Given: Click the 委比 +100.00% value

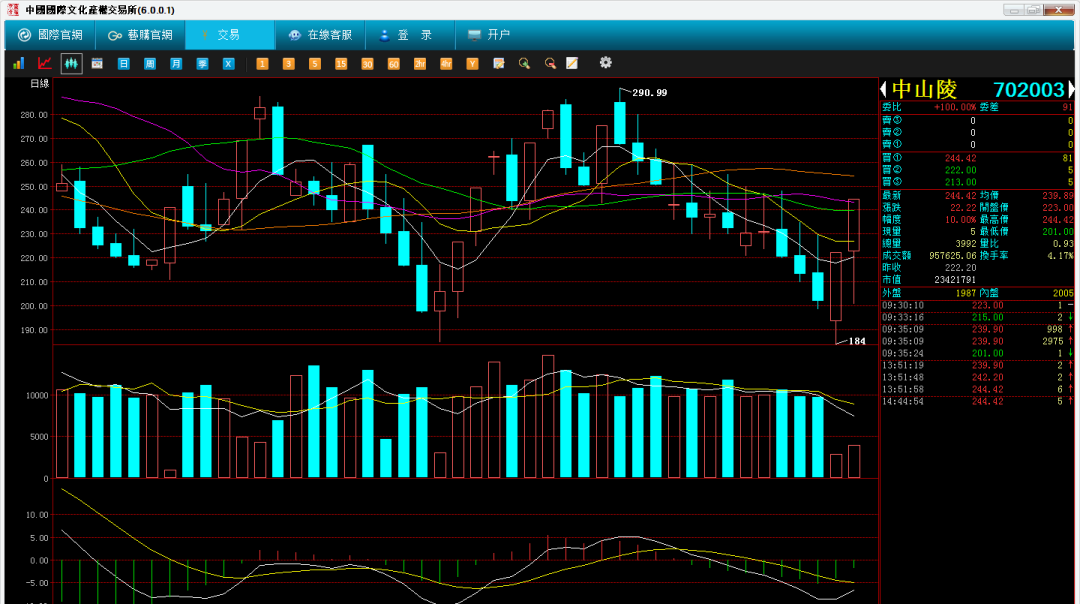Looking at the screenshot, I should coord(955,107).
